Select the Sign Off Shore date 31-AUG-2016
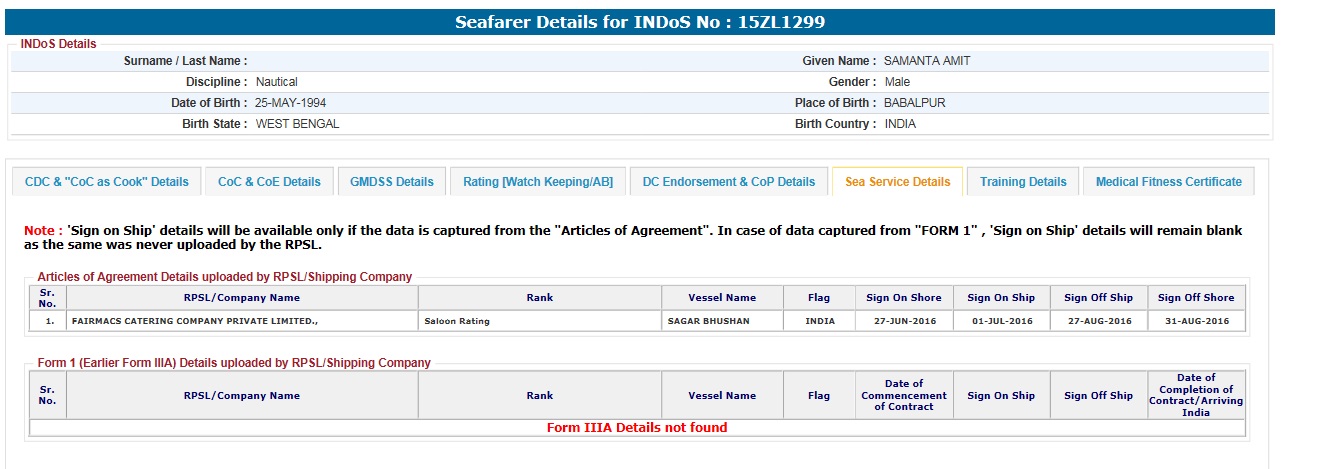 (1196, 321)
